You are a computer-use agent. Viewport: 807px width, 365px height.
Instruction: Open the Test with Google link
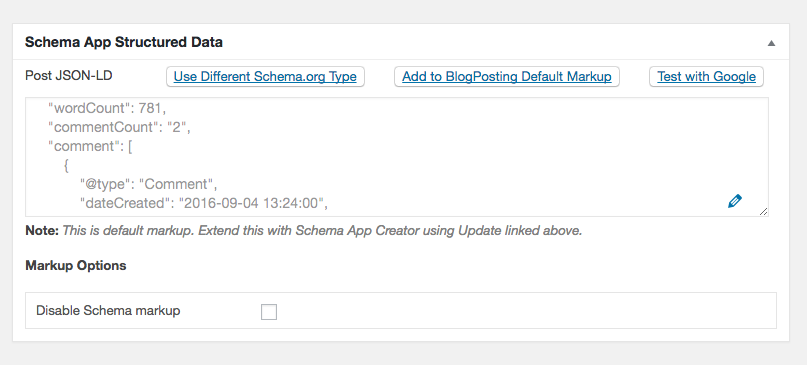[x=706, y=77]
